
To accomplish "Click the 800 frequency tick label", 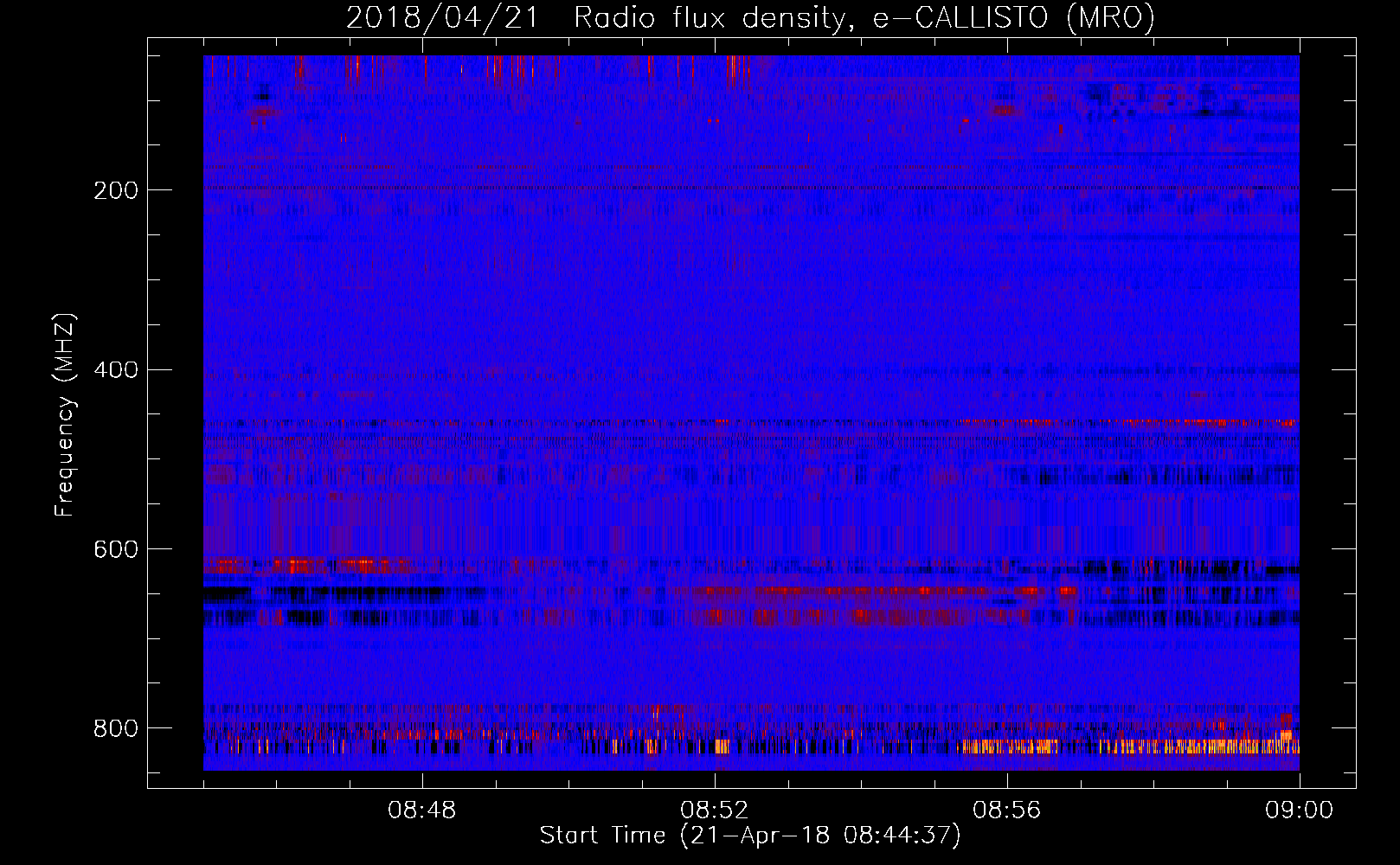I will click(x=115, y=729).
